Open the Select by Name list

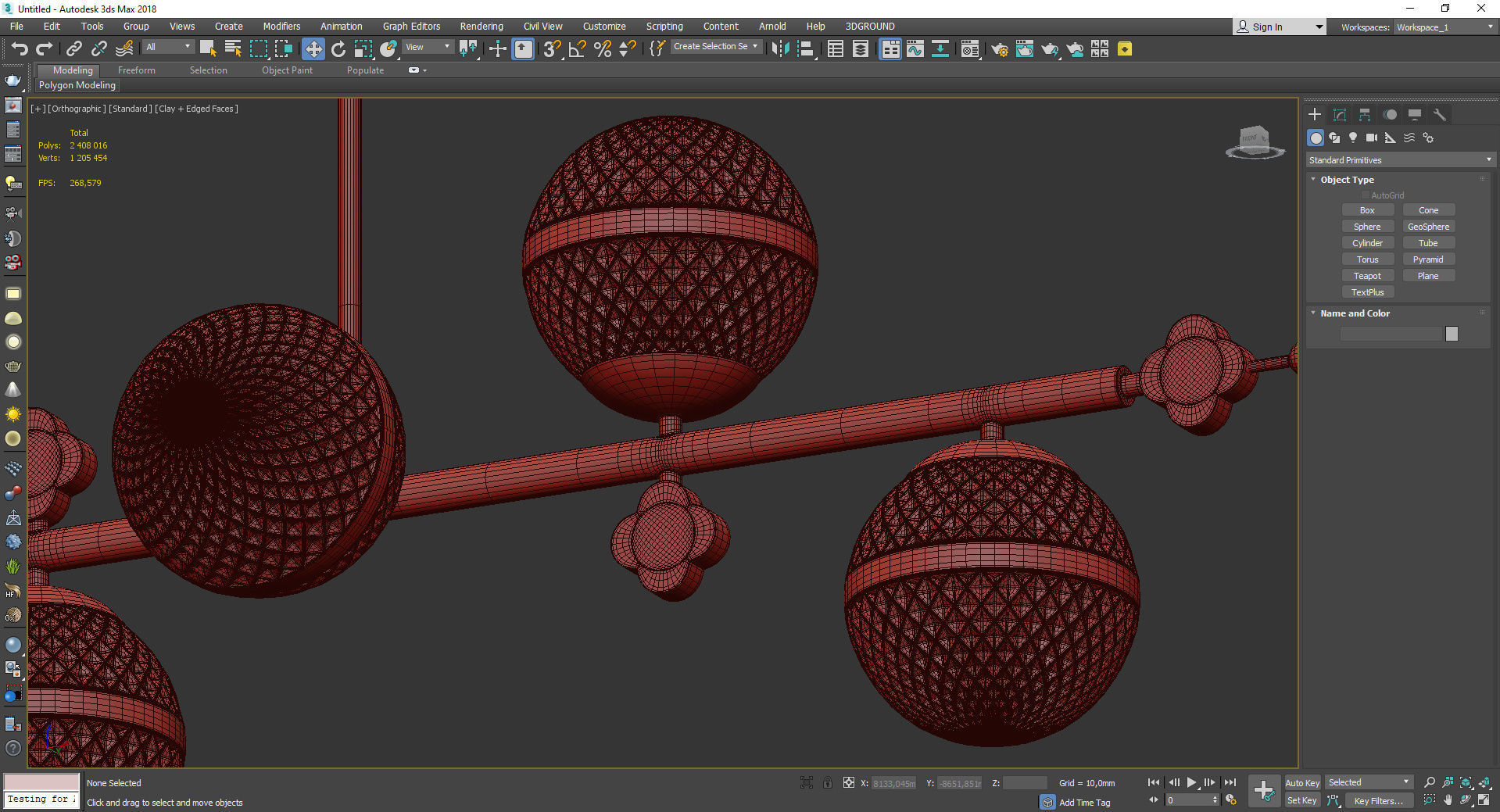click(x=233, y=49)
